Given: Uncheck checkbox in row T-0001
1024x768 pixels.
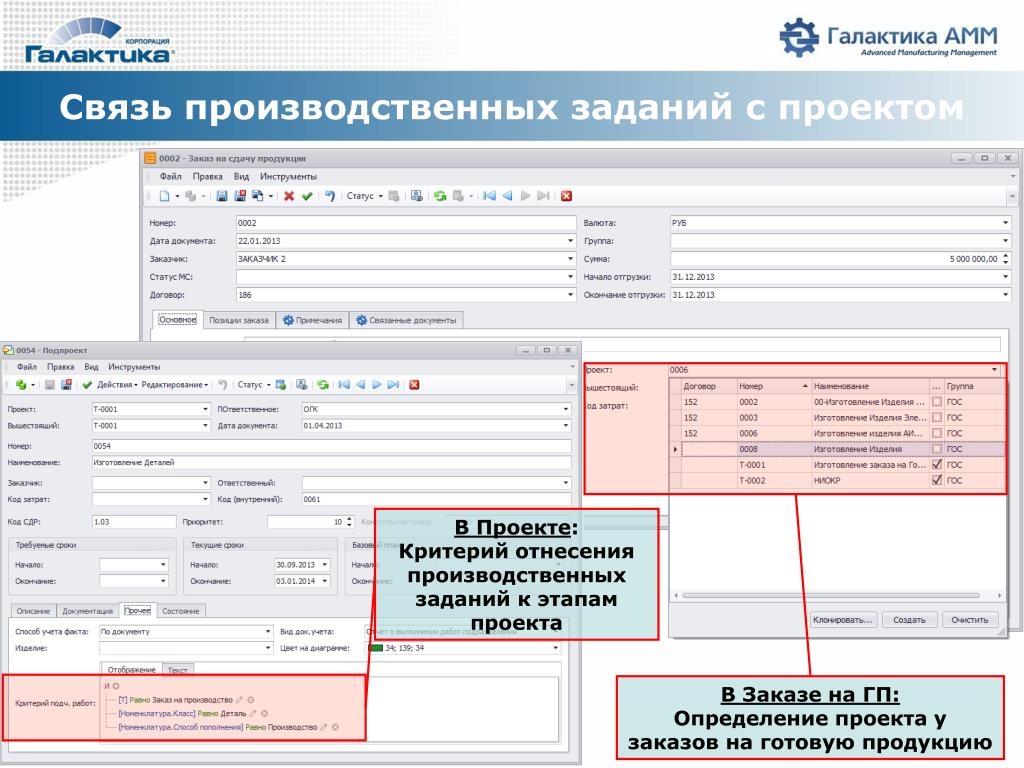Looking at the screenshot, I should [937, 464].
